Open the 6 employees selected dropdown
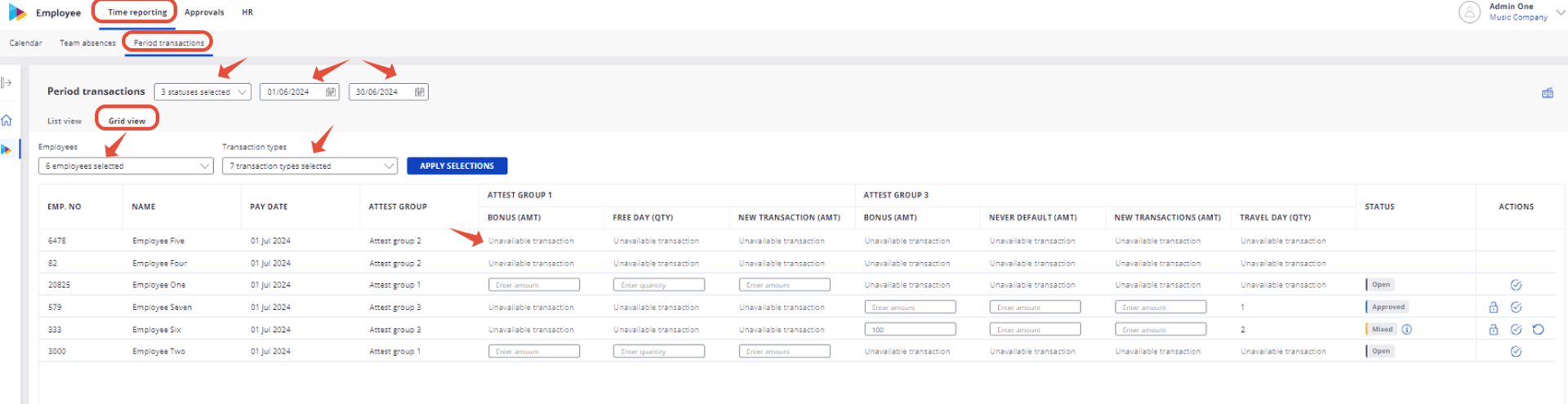 pyautogui.click(x=126, y=166)
